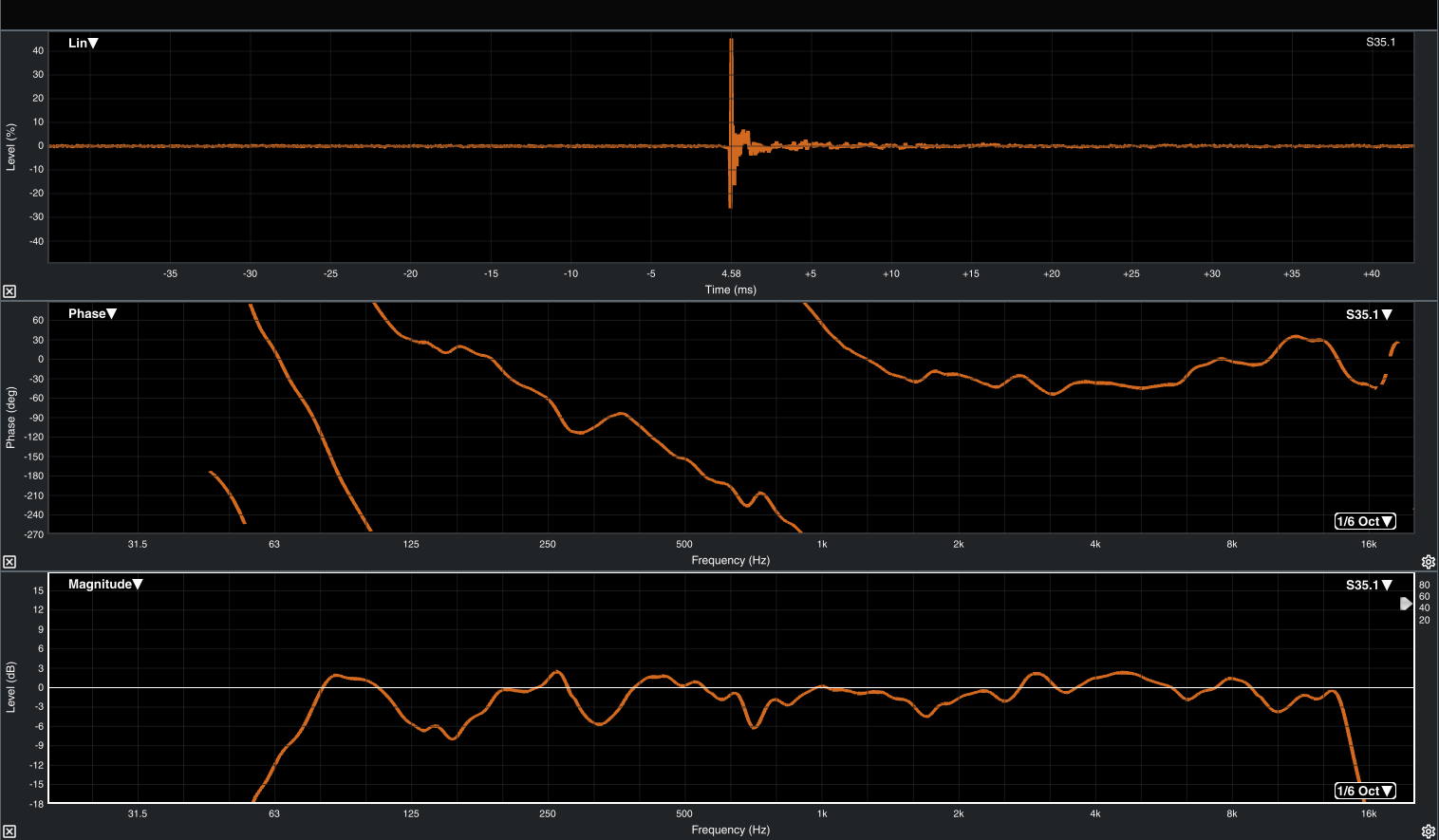The height and width of the screenshot is (840, 1439).
Task: Click the Phase (deg) axis label
Action: coord(11,418)
